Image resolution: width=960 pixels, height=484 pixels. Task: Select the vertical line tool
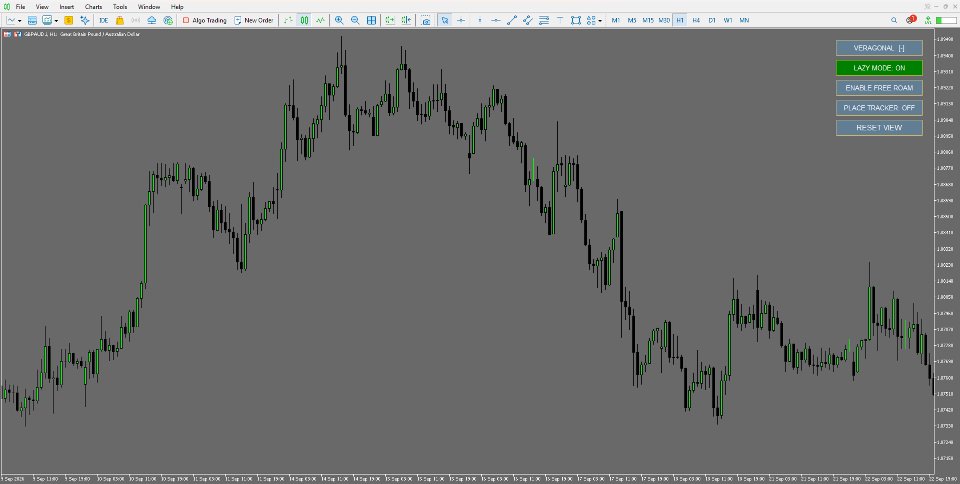point(479,20)
